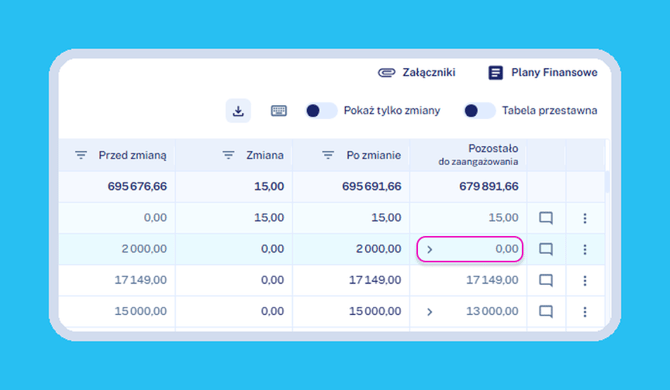This screenshot has width=670, height=390.
Task: Open comment for the 17 149,00 row
Action: pos(546,280)
